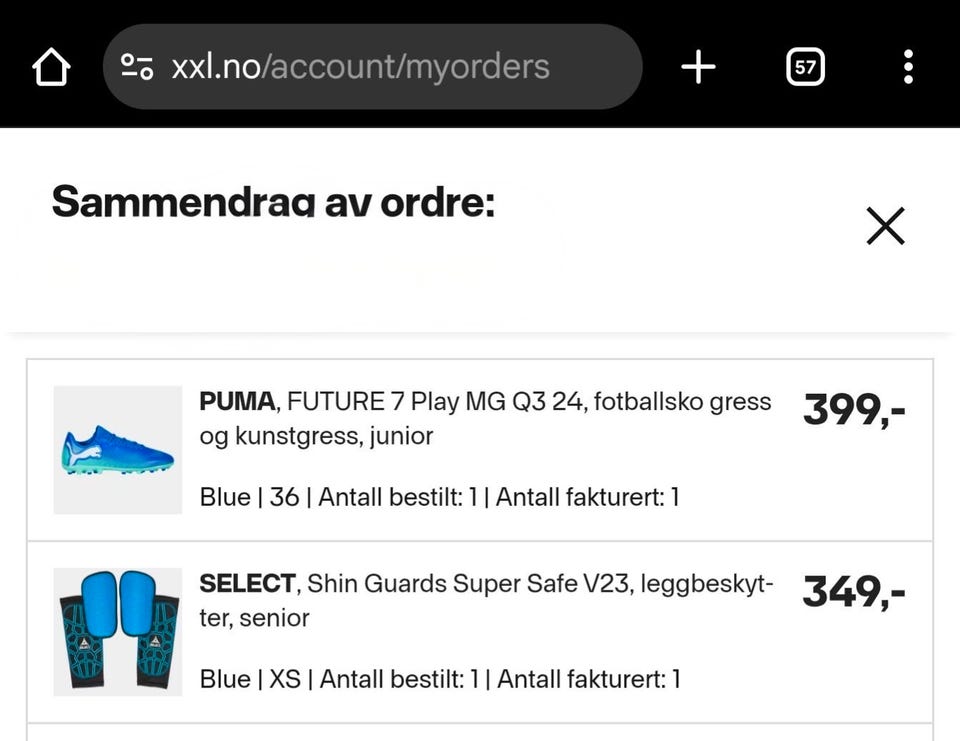The height and width of the screenshot is (741, 960).
Task: Open the browser three-dot menu
Action: (x=908, y=68)
